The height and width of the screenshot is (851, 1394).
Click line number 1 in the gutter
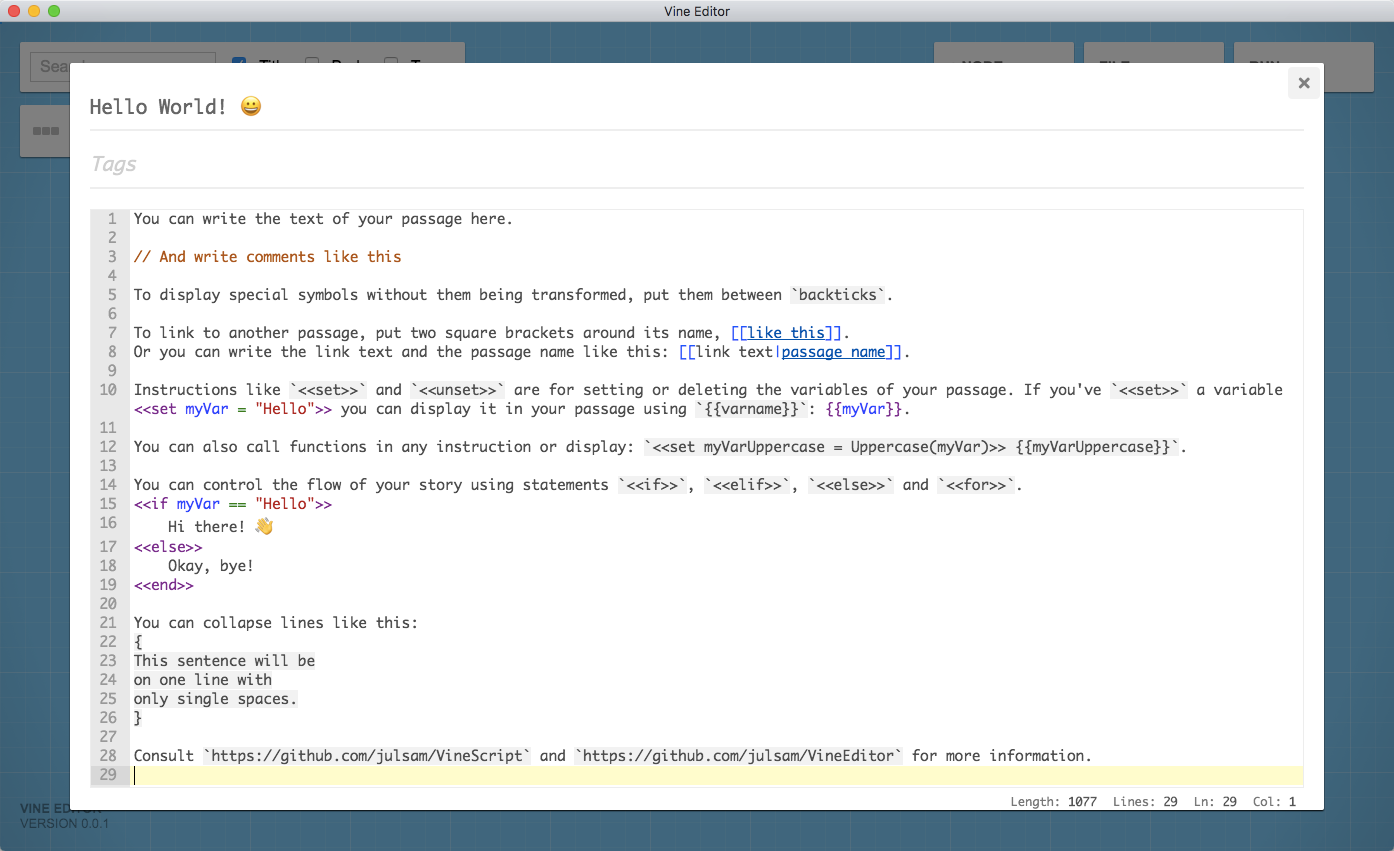point(112,219)
